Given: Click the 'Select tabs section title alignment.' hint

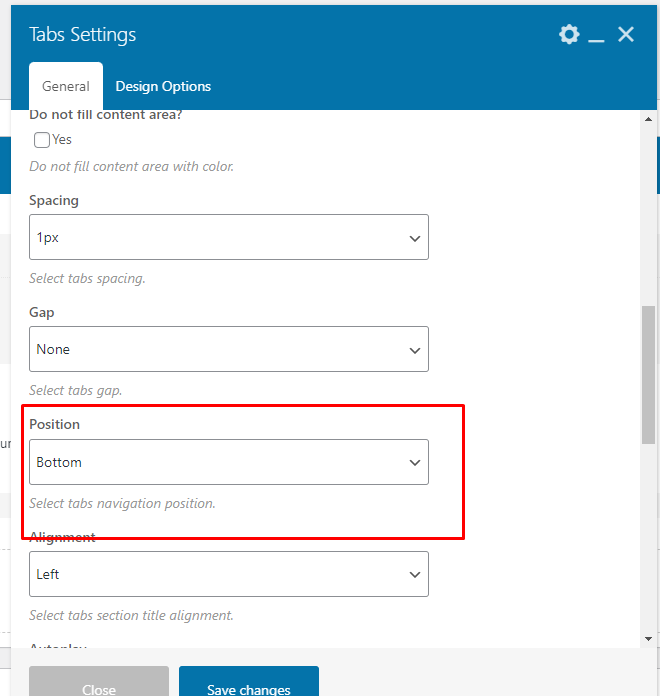Looking at the screenshot, I should (131, 615).
